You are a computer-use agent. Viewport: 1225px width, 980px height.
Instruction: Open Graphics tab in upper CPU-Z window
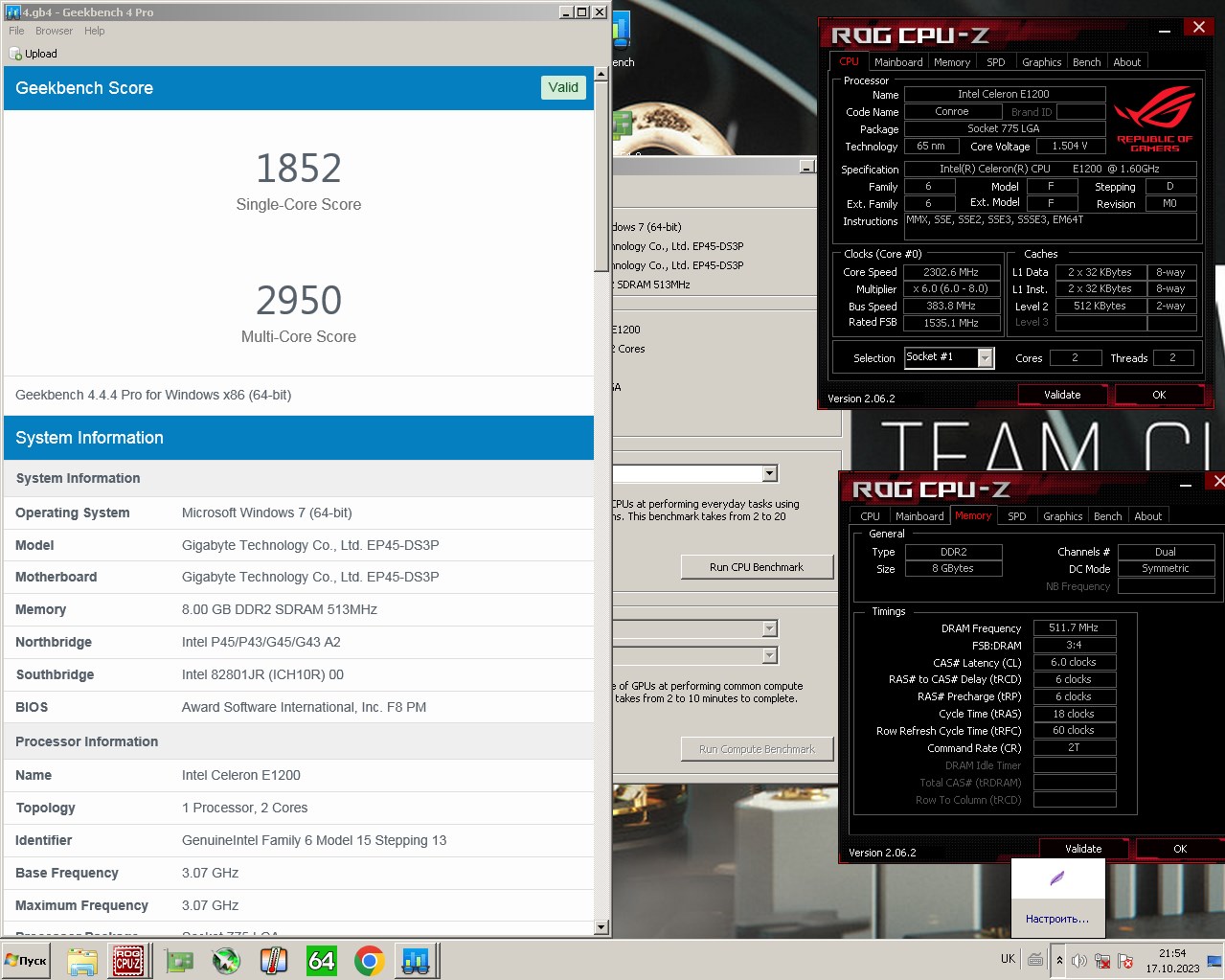coord(1041,62)
